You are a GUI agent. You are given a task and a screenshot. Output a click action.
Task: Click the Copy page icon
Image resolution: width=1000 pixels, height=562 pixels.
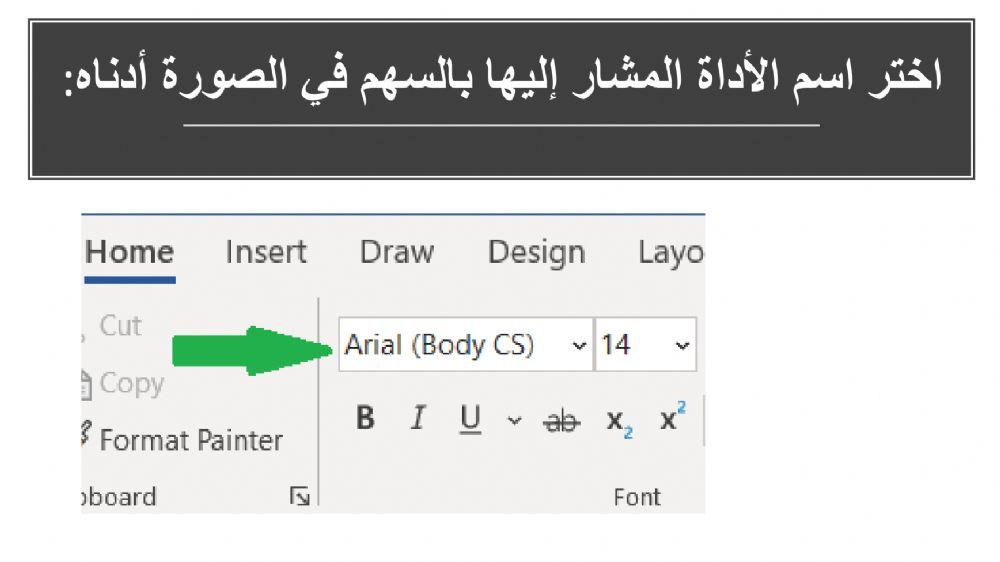(86, 385)
